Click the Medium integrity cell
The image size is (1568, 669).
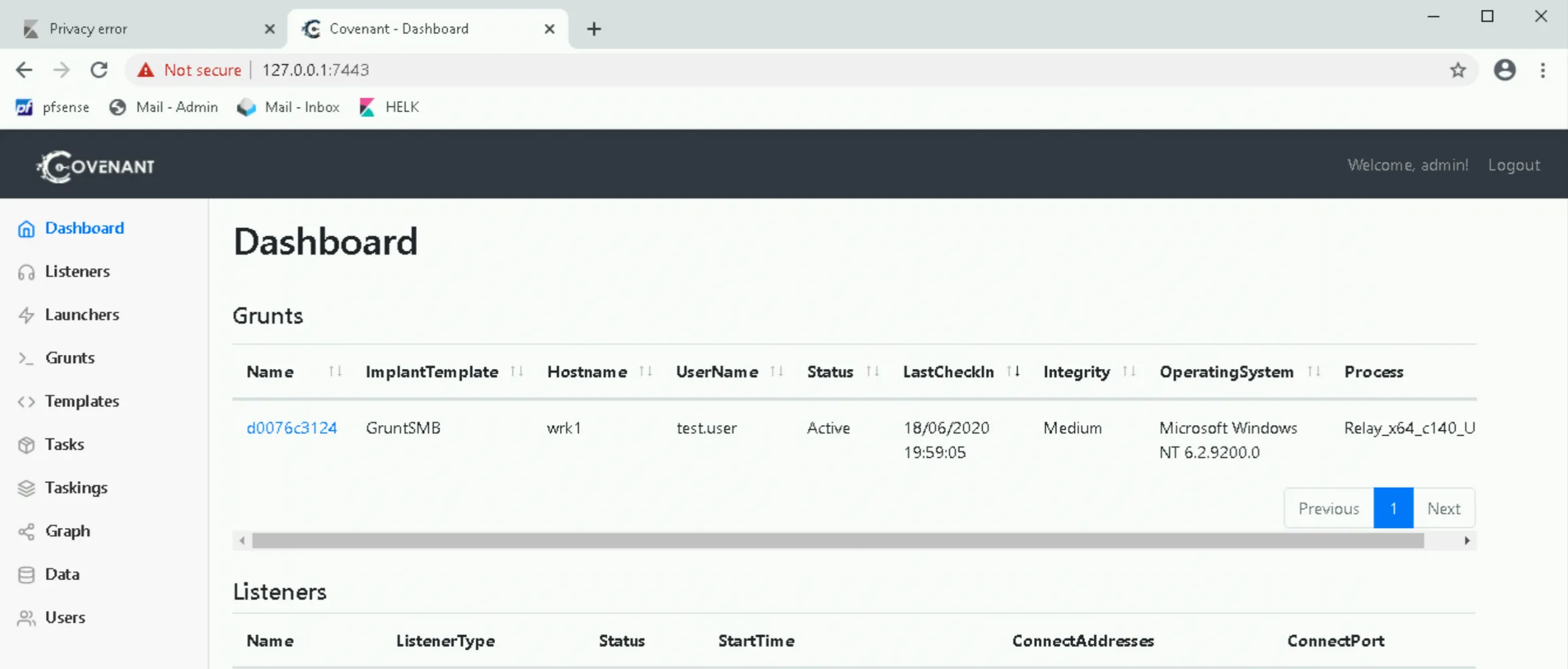point(1072,428)
